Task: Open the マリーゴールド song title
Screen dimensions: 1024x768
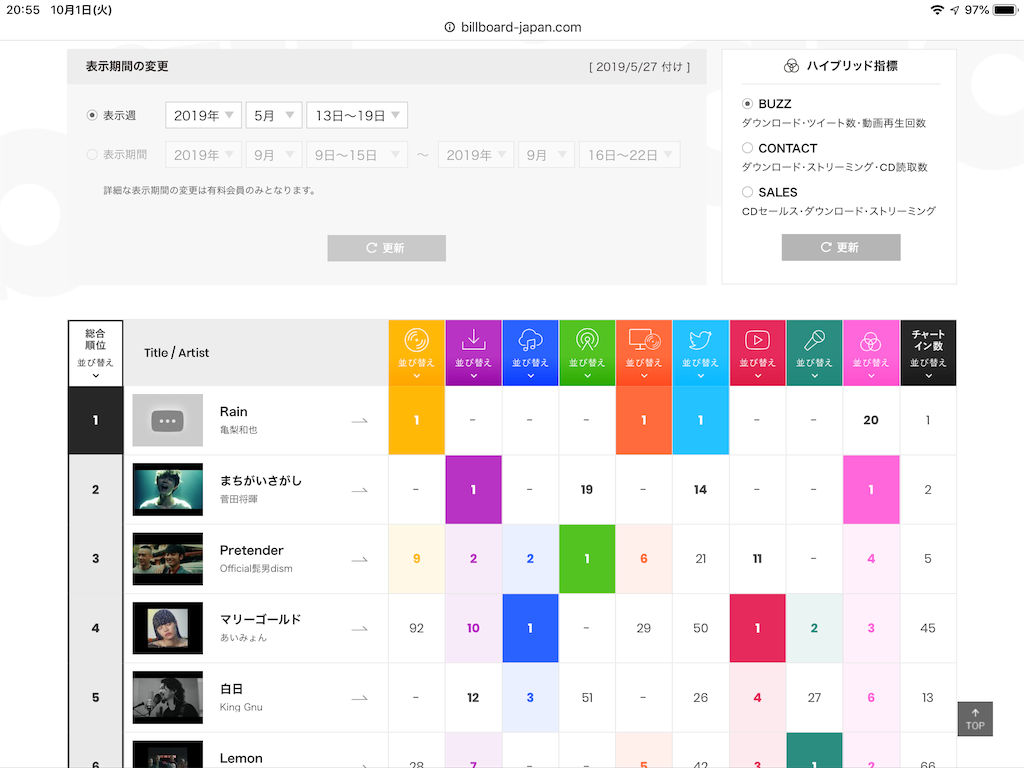Action: click(x=261, y=619)
